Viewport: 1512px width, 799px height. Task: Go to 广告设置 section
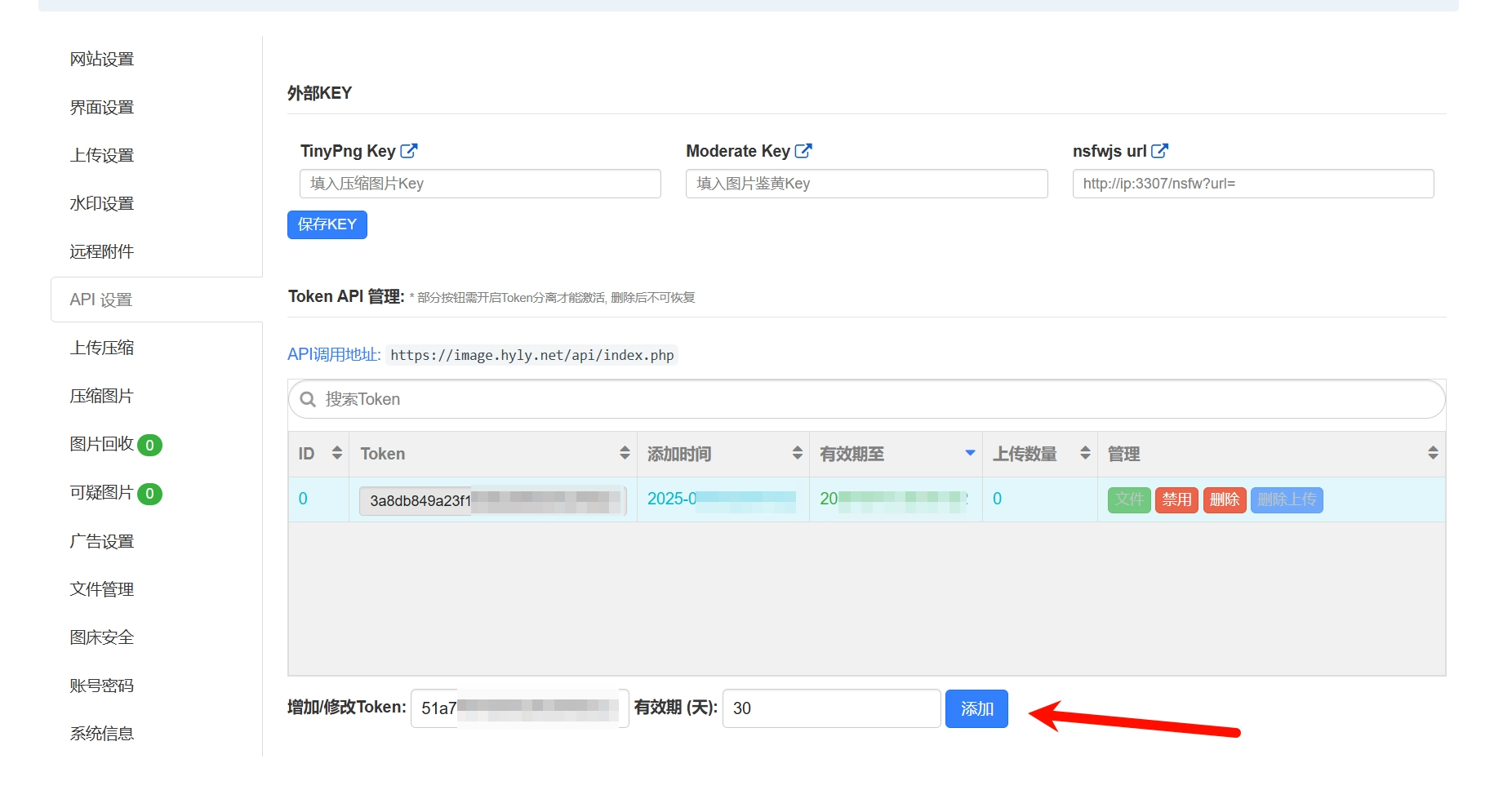click(x=102, y=541)
